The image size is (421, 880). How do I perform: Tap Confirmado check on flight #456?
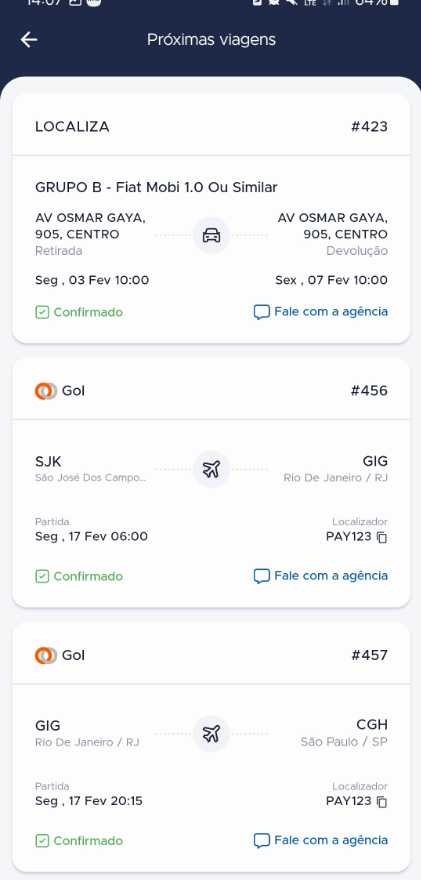pos(42,576)
